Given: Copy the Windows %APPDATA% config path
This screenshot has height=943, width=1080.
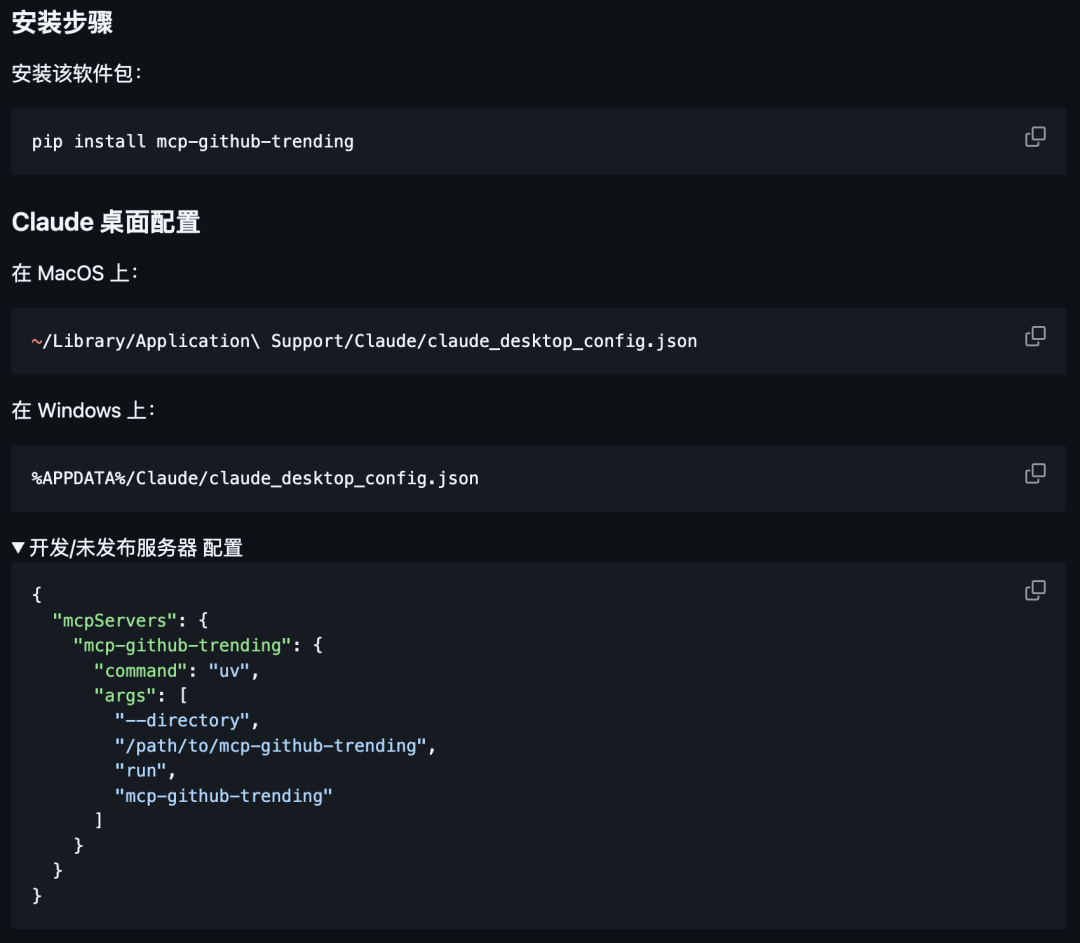Looking at the screenshot, I should point(1035,473).
